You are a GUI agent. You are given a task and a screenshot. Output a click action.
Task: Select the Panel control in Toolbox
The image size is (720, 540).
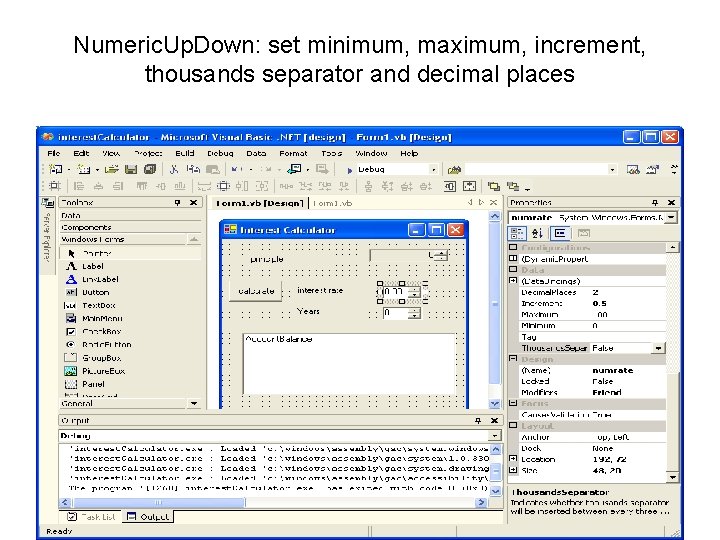[x=130, y=384]
